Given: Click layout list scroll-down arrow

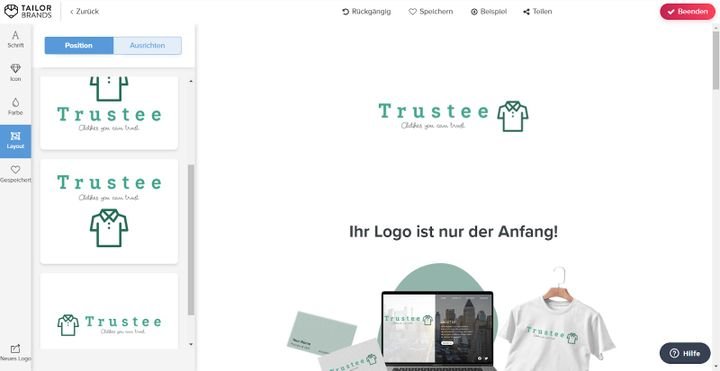Looking at the screenshot, I should tap(191, 344).
